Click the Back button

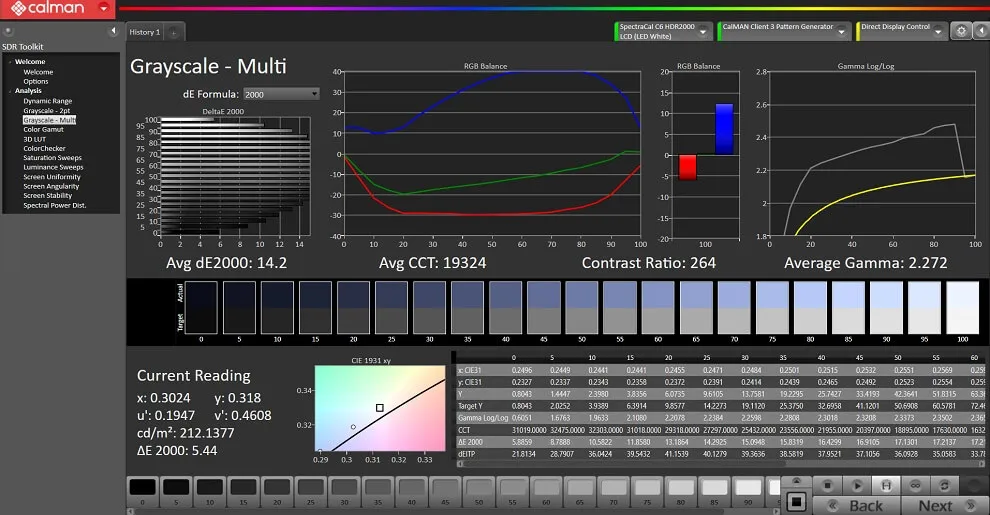tap(865, 505)
